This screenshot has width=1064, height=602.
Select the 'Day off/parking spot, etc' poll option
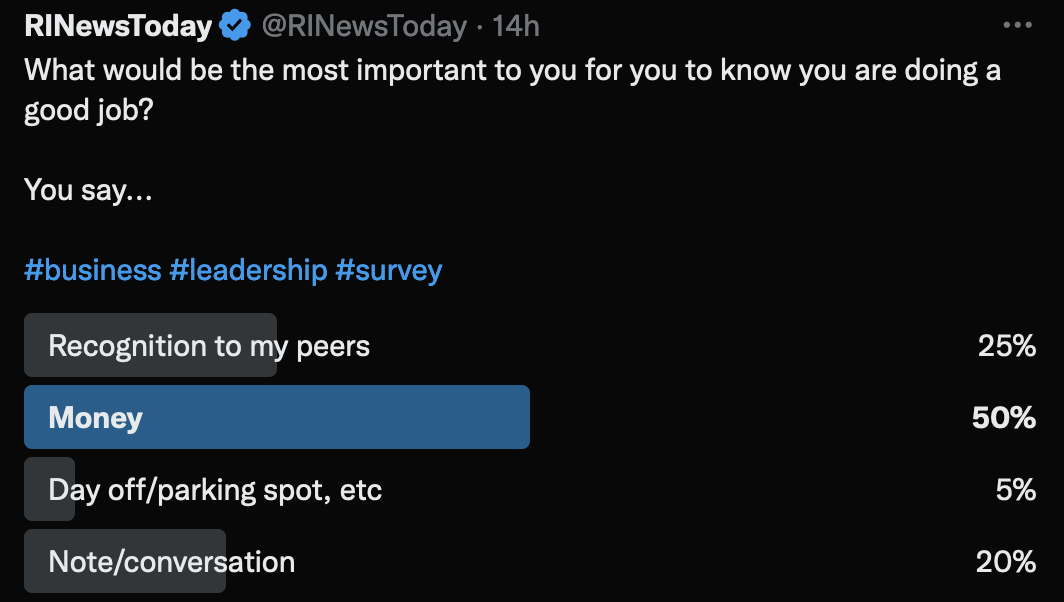pyautogui.click(x=215, y=490)
